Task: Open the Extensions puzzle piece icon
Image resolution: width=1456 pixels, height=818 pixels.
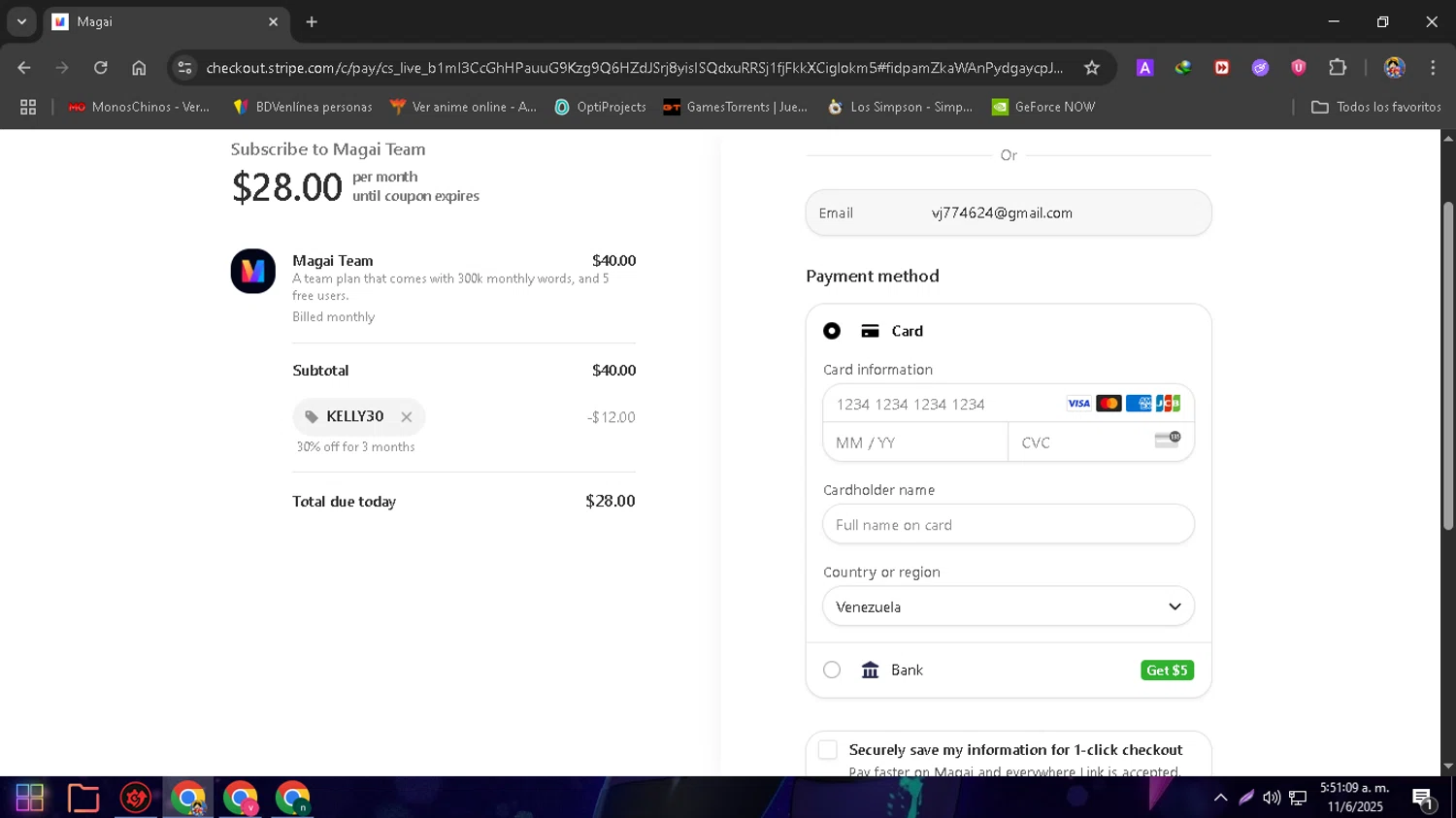Action: [1338, 68]
